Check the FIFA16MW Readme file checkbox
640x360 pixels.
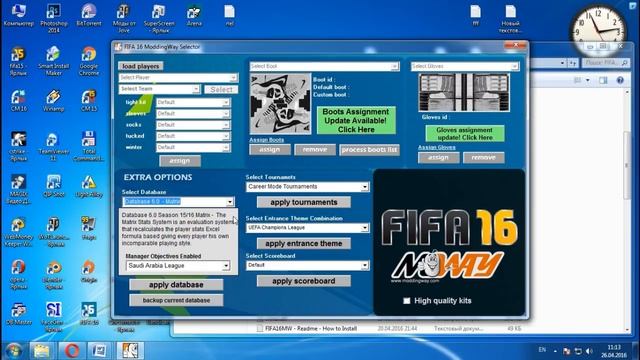[x=260, y=329]
